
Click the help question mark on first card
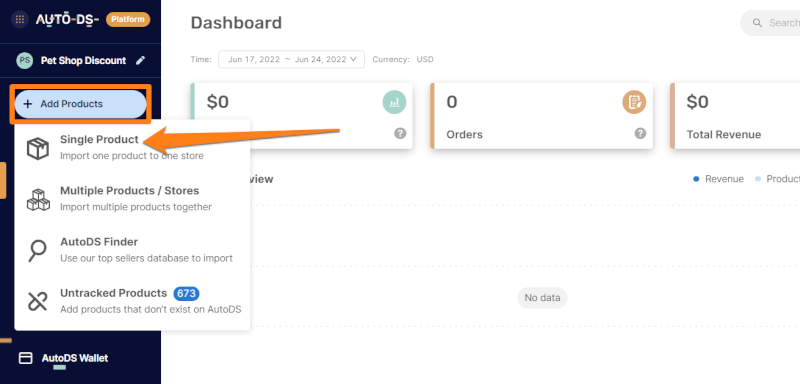[400, 134]
